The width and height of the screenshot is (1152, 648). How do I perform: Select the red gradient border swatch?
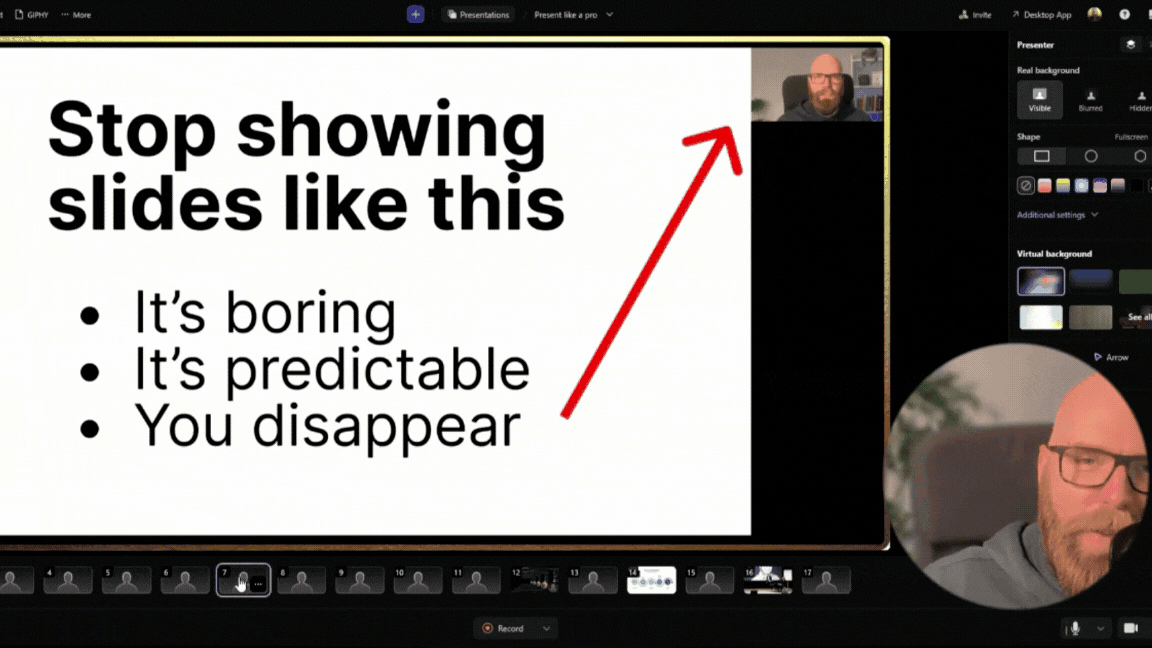pos(1044,185)
